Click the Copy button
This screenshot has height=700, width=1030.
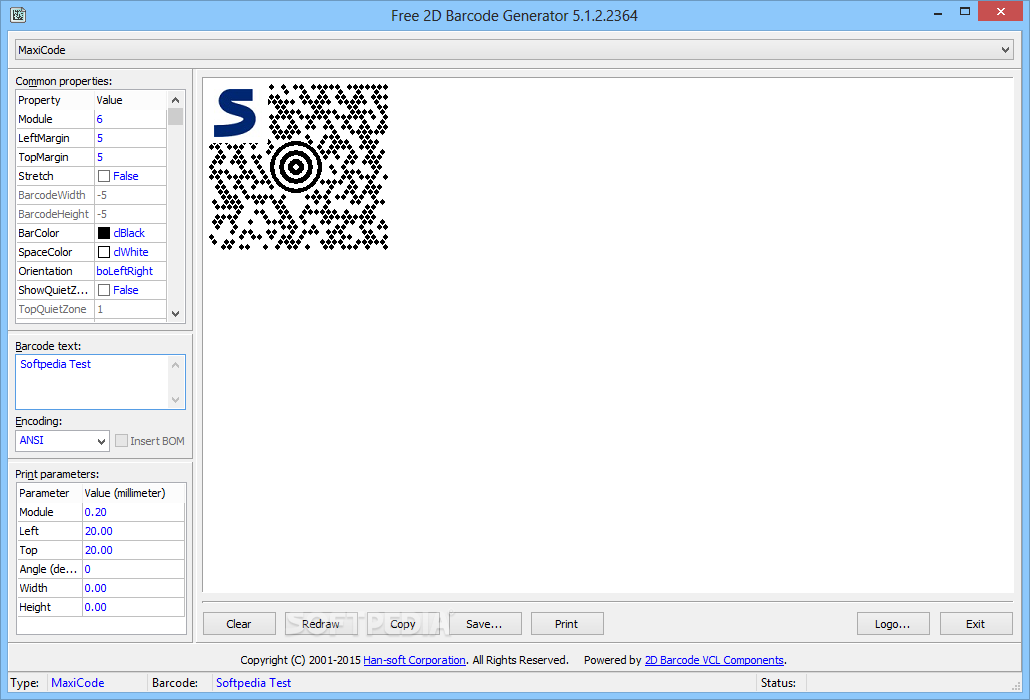pyautogui.click(x=403, y=624)
